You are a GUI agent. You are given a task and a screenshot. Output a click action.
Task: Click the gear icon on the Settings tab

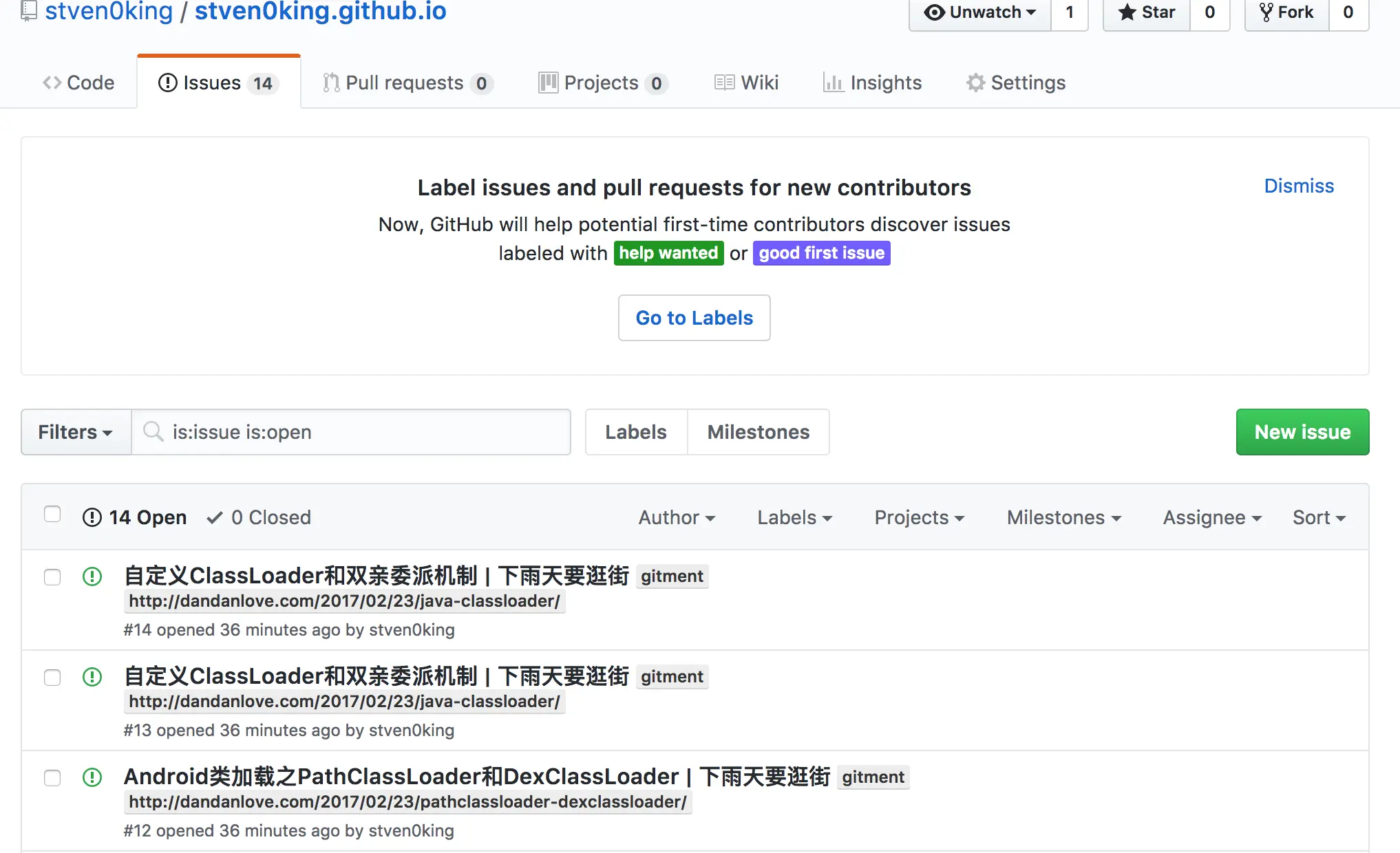pos(975,83)
